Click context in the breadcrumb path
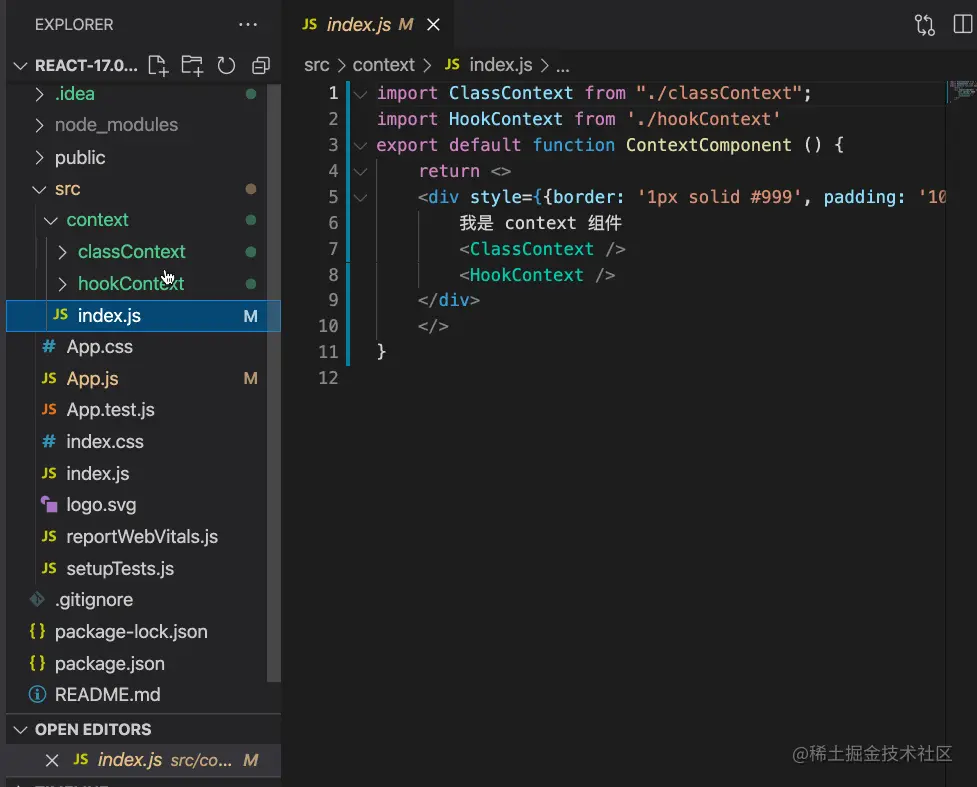 383,65
